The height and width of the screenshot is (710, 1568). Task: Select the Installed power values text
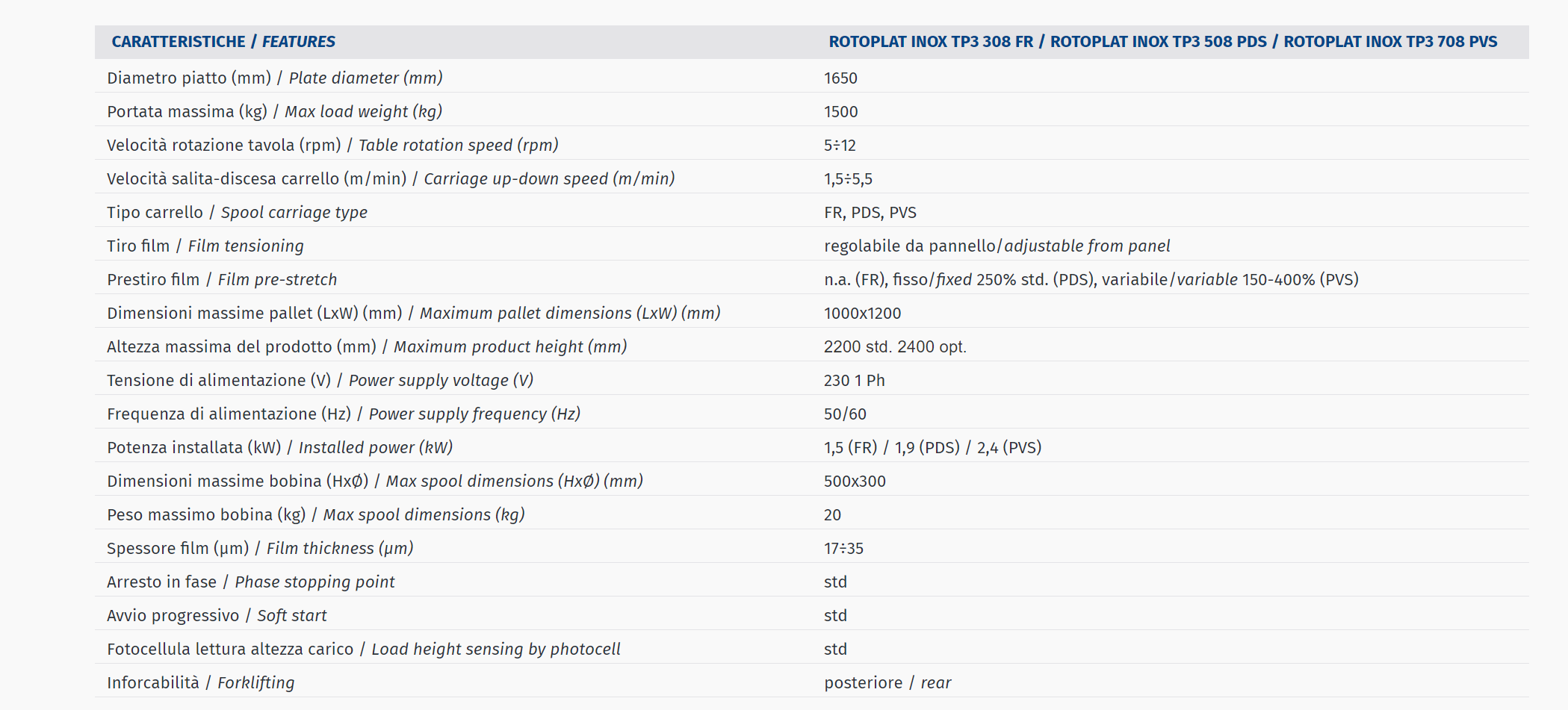(933, 447)
